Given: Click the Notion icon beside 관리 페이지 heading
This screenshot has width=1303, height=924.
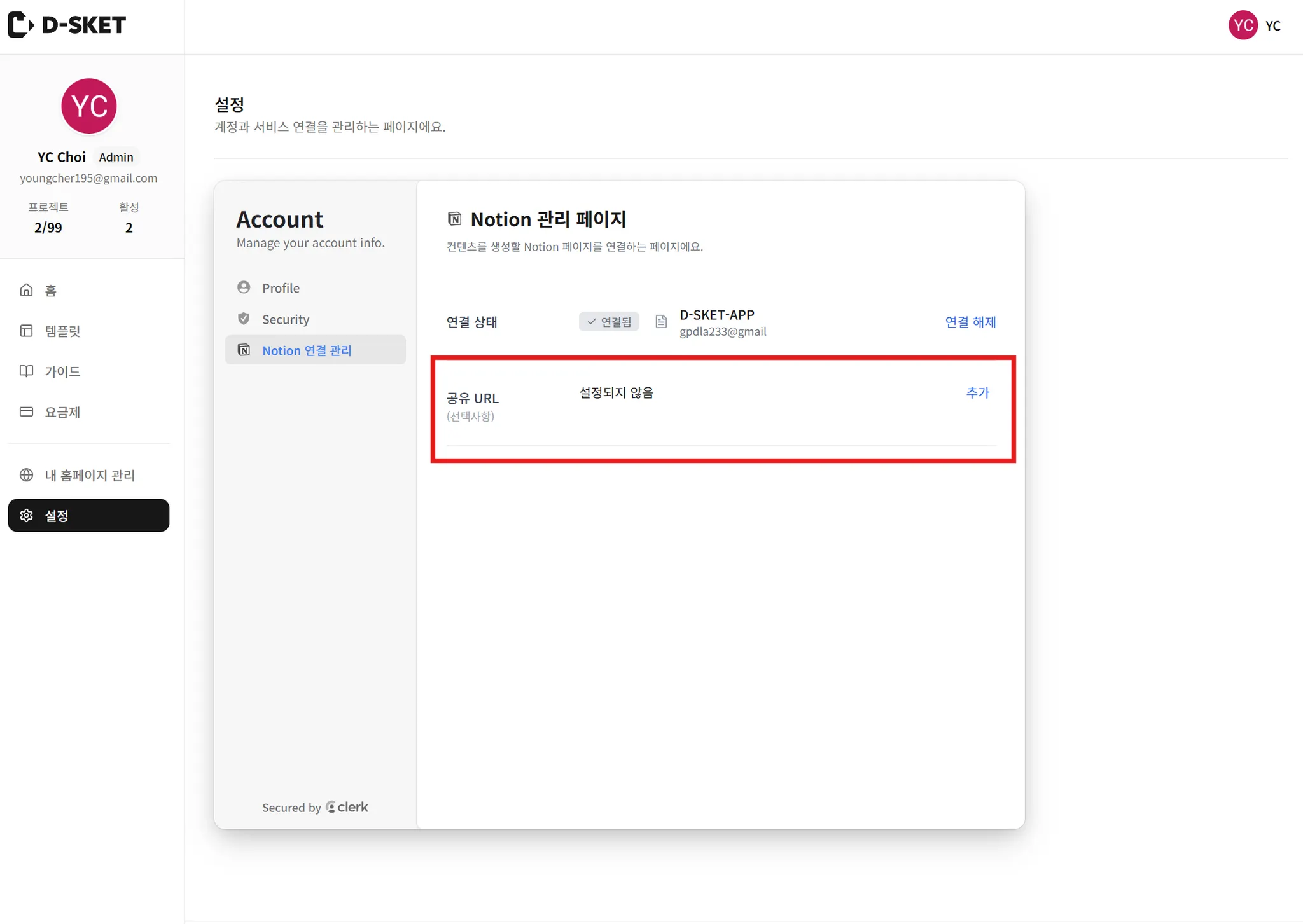Looking at the screenshot, I should pos(454,219).
